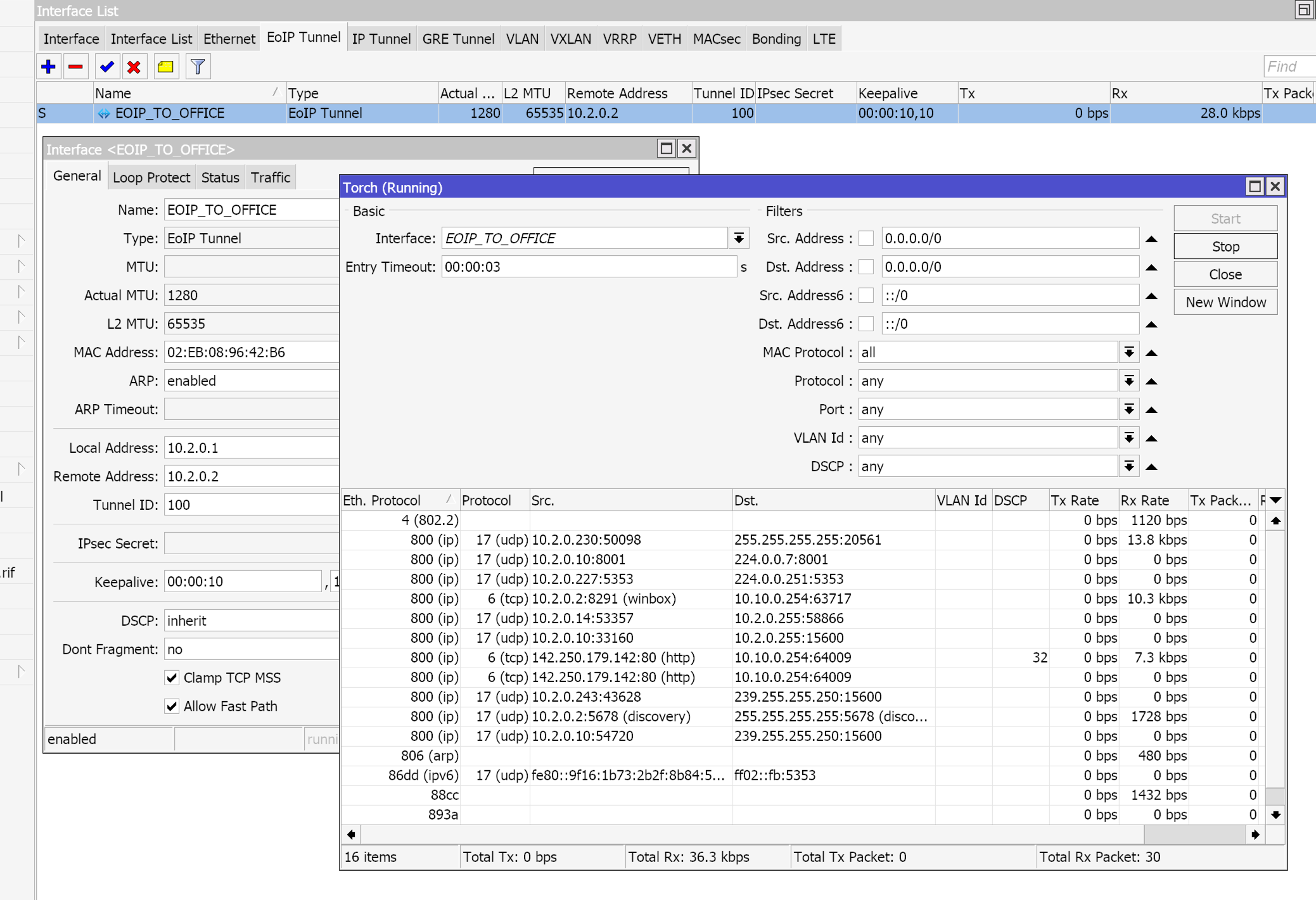Uncheck Clamp TCP MSS
The width and height of the screenshot is (1316, 900).
click(172, 677)
